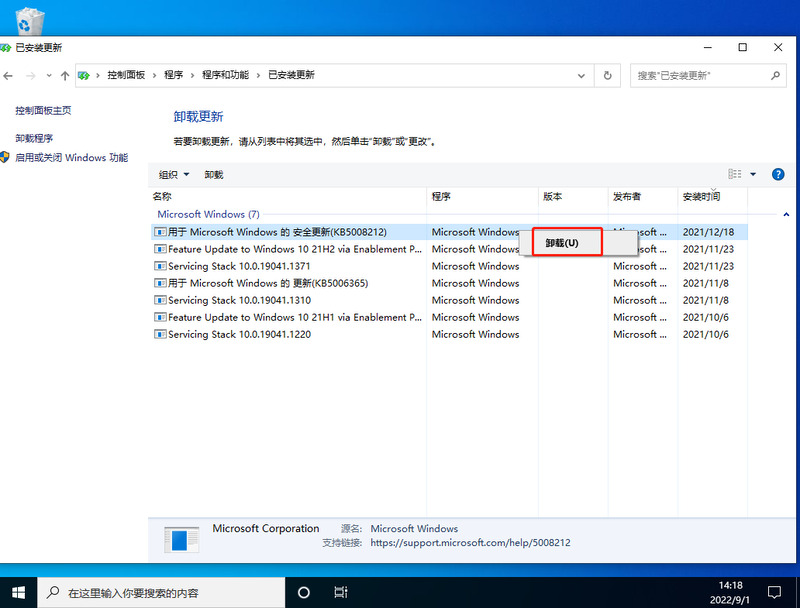Click the Cortana circle icon on taskbar

click(303, 592)
